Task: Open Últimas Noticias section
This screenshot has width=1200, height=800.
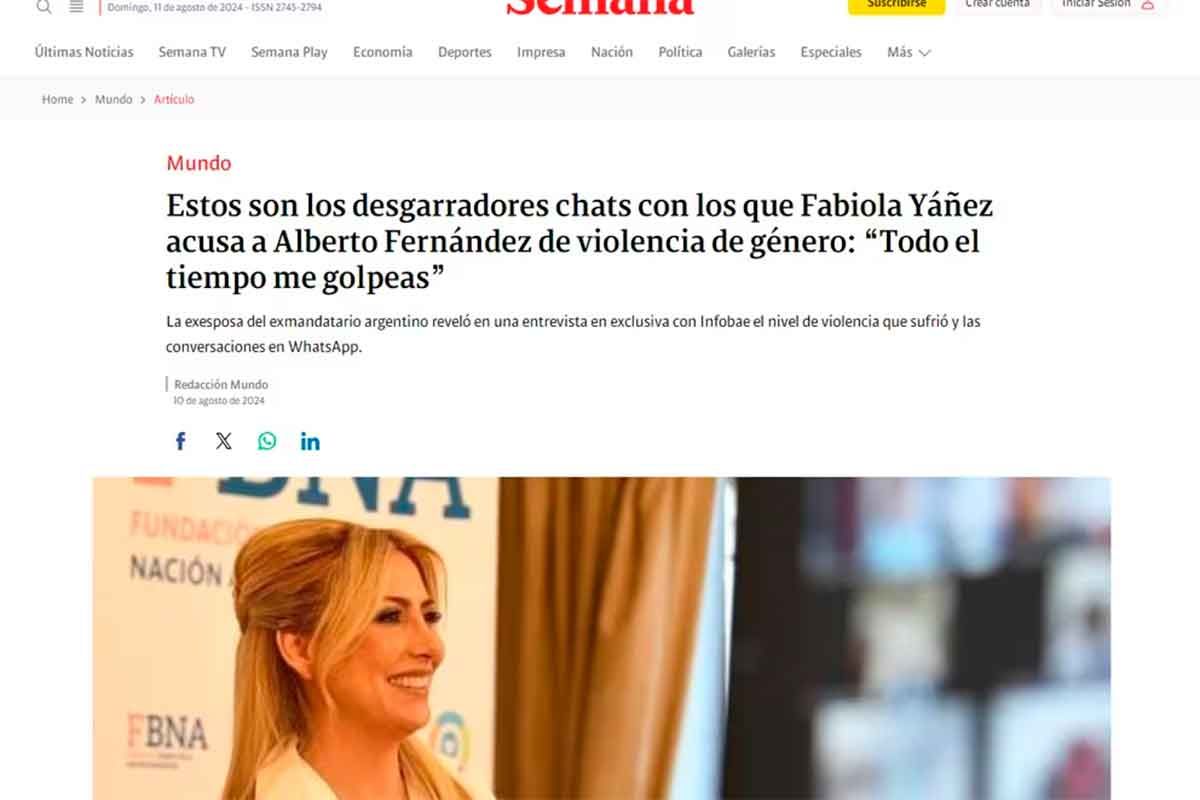Action: point(84,52)
